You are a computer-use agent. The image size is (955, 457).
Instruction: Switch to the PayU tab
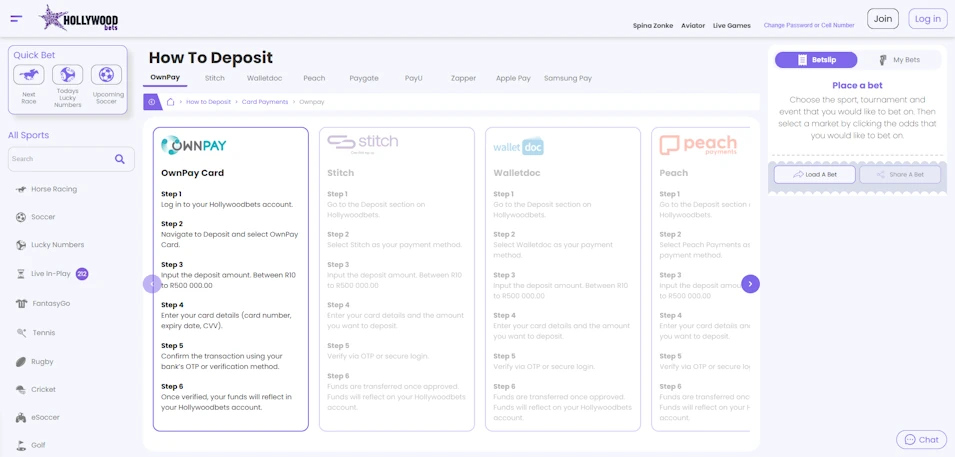[414, 78]
